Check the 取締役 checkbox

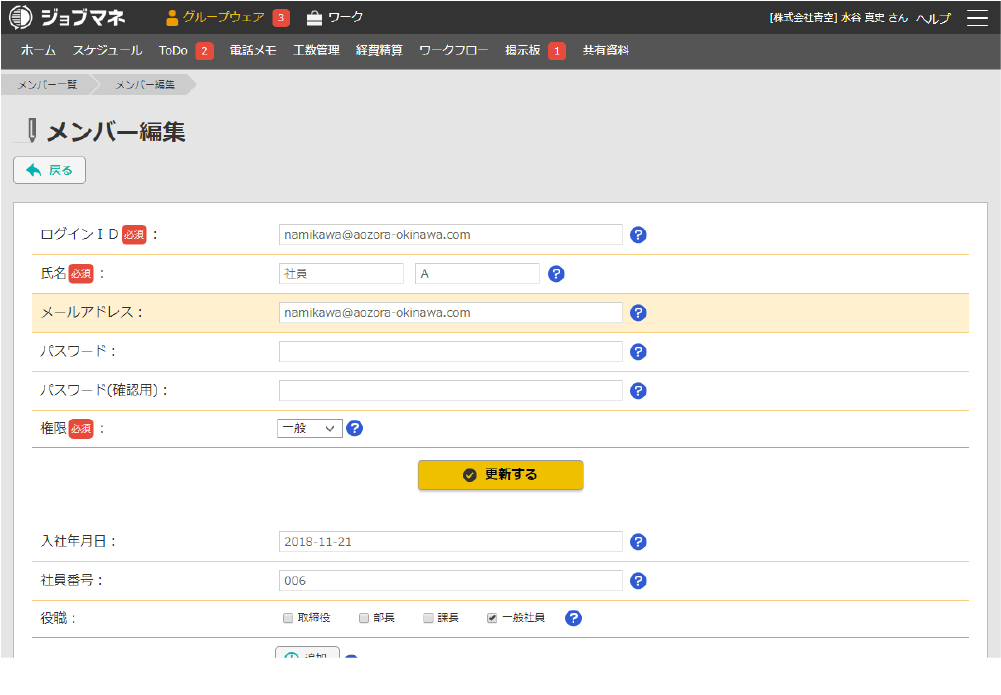[288, 618]
